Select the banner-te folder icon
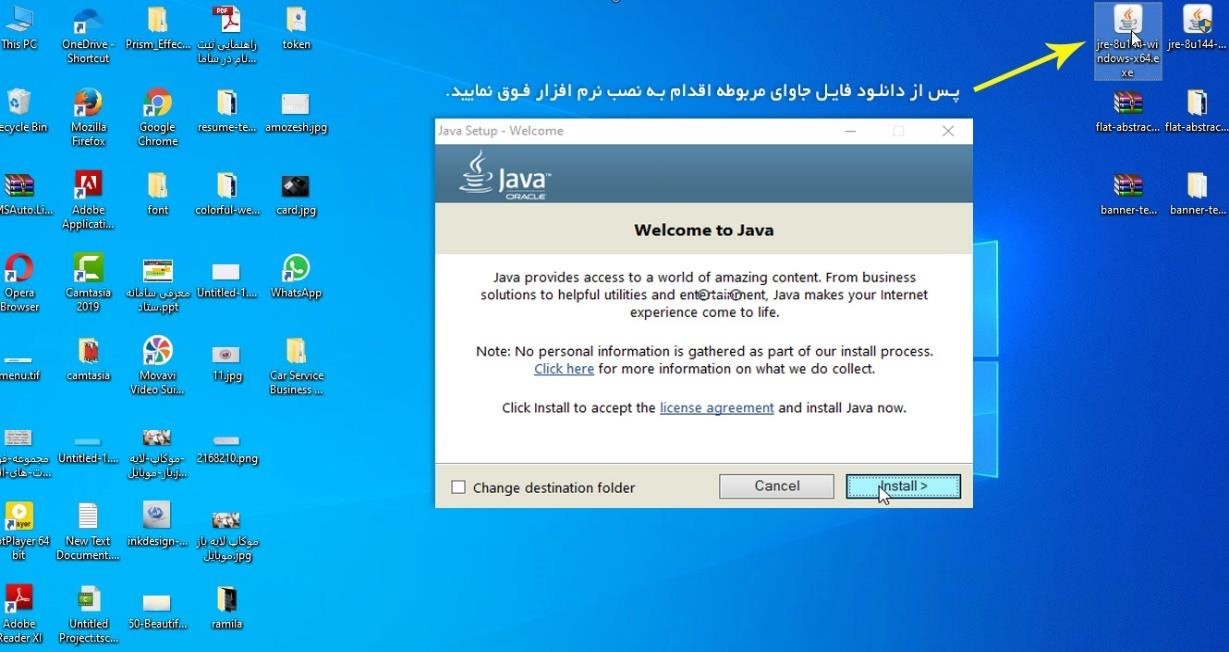This screenshot has height=652, width=1229. (x=1197, y=193)
